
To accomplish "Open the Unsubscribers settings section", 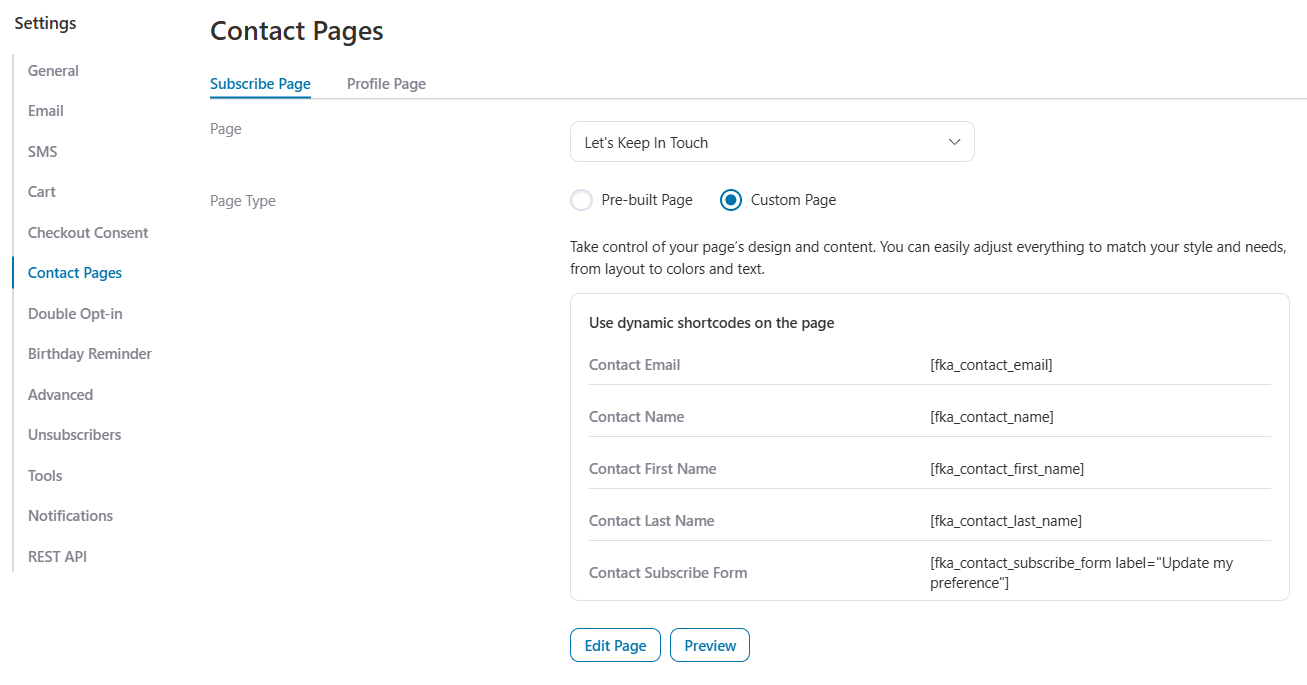I will point(74,434).
